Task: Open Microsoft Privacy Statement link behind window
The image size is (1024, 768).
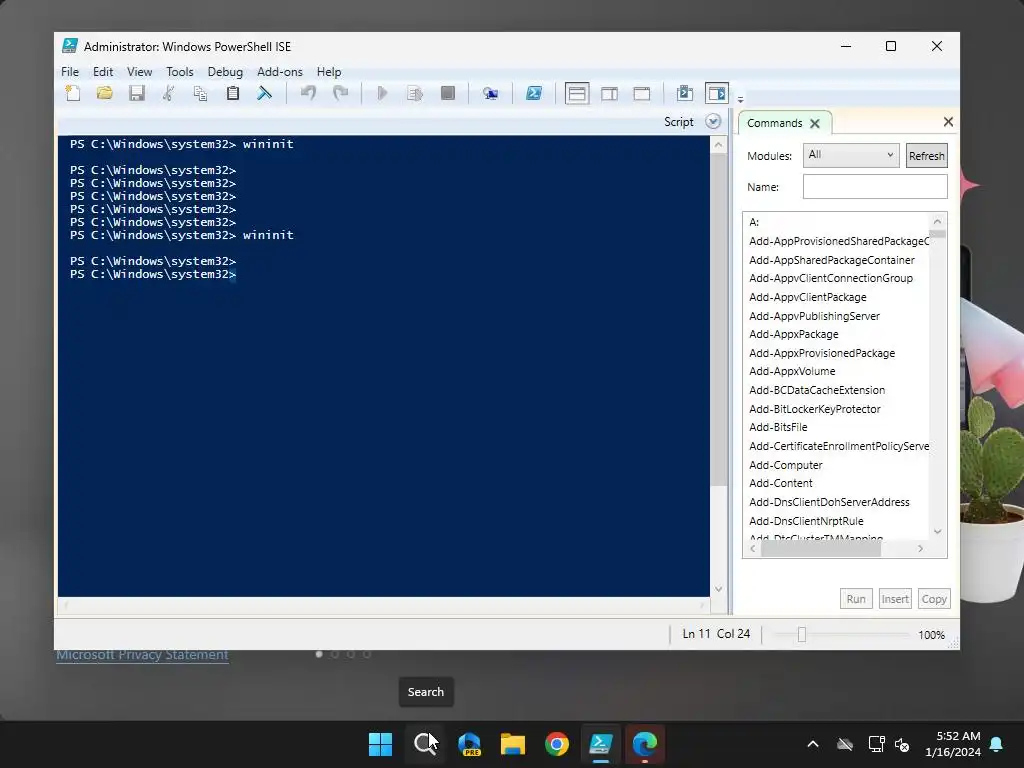Action: coord(142,655)
